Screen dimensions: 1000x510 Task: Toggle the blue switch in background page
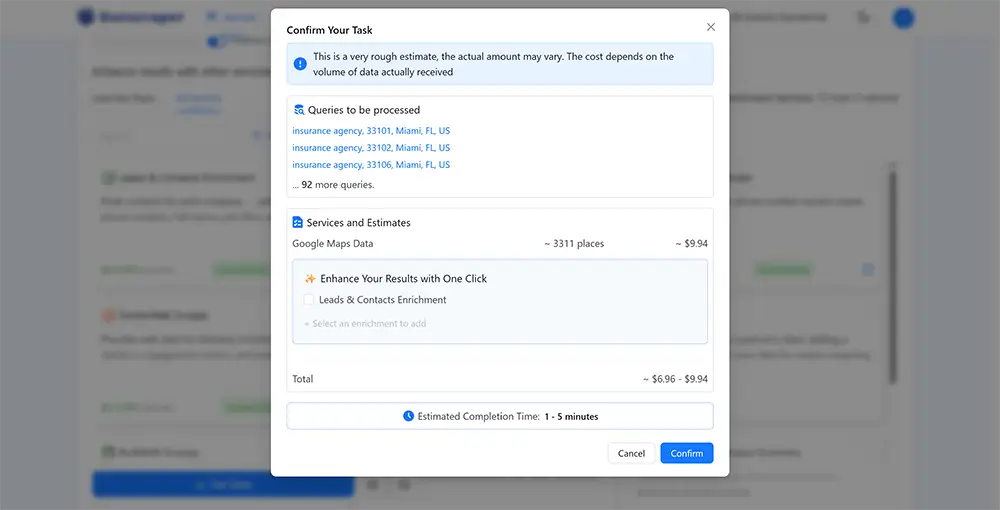point(216,41)
